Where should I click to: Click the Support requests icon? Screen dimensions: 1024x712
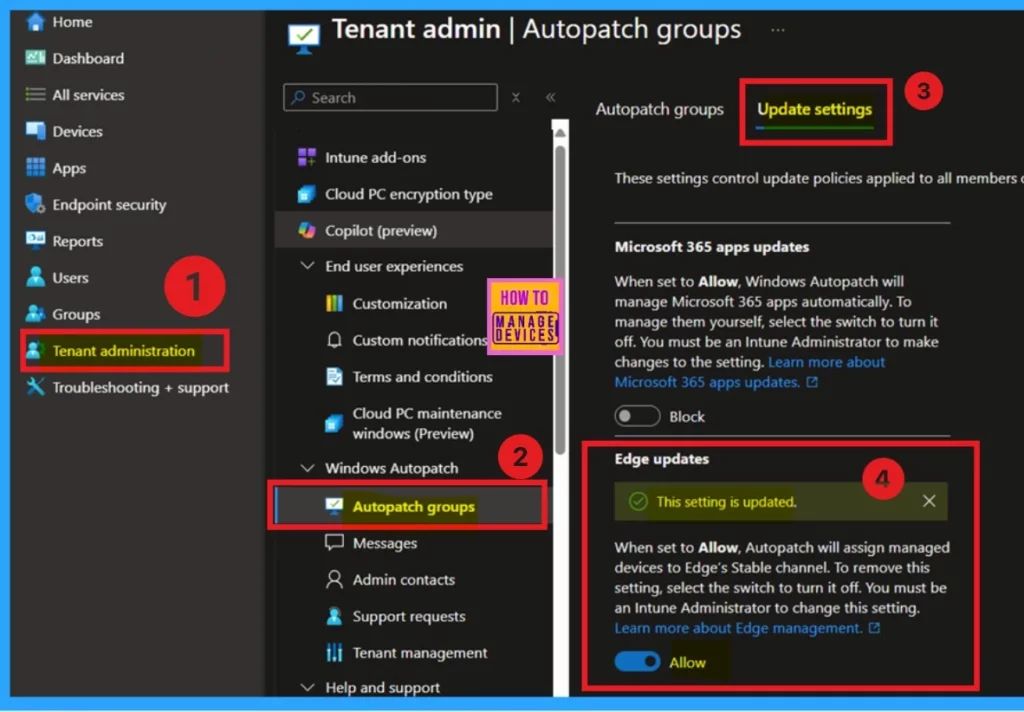(334, 616)
